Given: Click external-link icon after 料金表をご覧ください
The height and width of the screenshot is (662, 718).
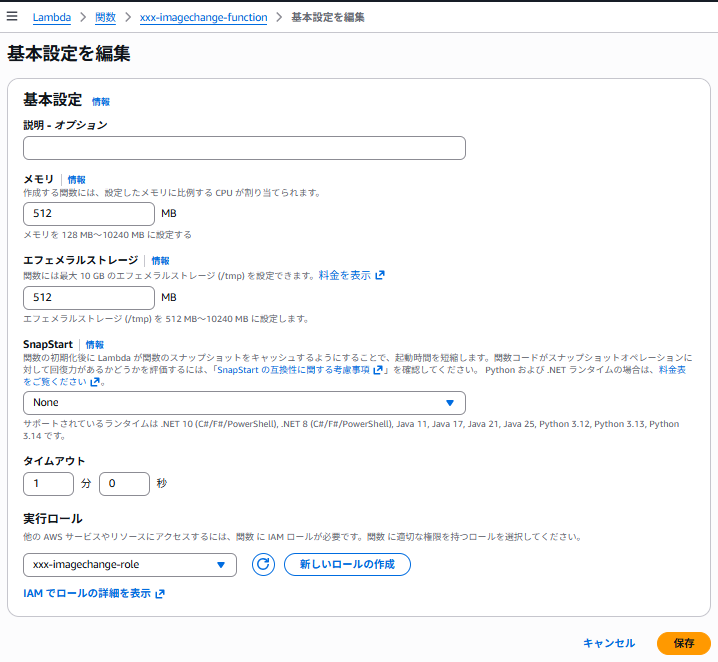Looking at the screenshot, I should (x=95, y=382).
